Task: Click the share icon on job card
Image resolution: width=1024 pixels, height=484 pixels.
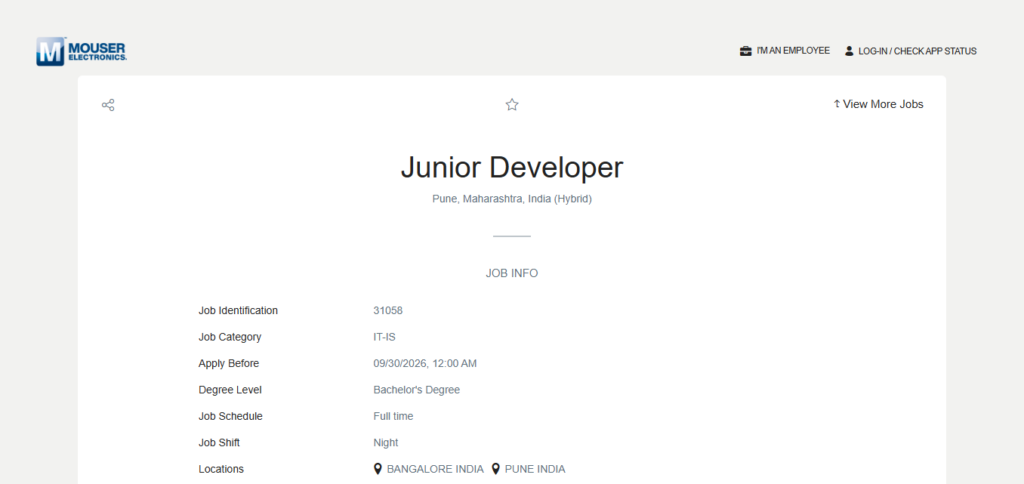Action: pyautogui.click(x=108, y=105)
